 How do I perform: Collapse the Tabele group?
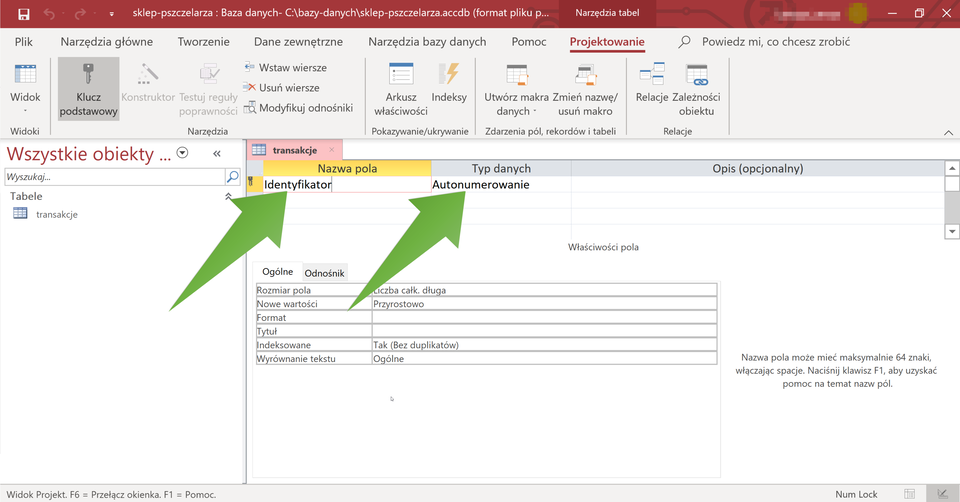[227, 197]
